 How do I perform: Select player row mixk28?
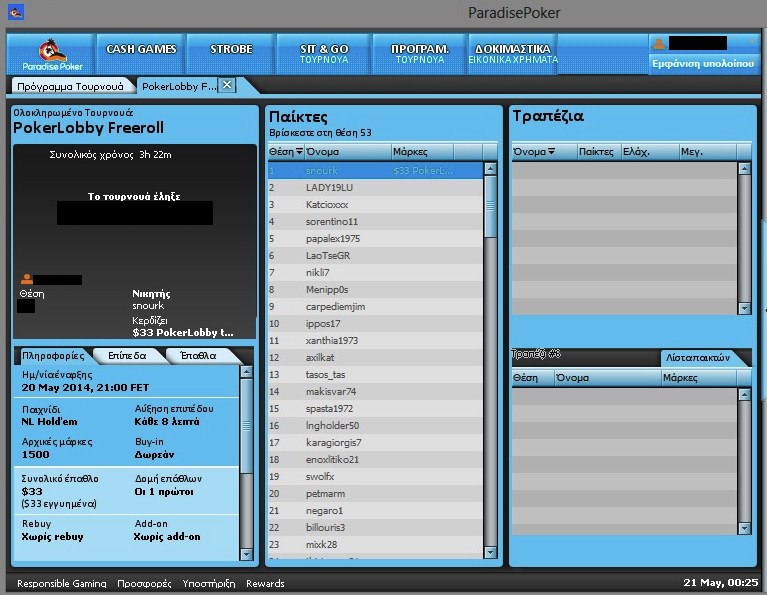(x=375, y=545)
